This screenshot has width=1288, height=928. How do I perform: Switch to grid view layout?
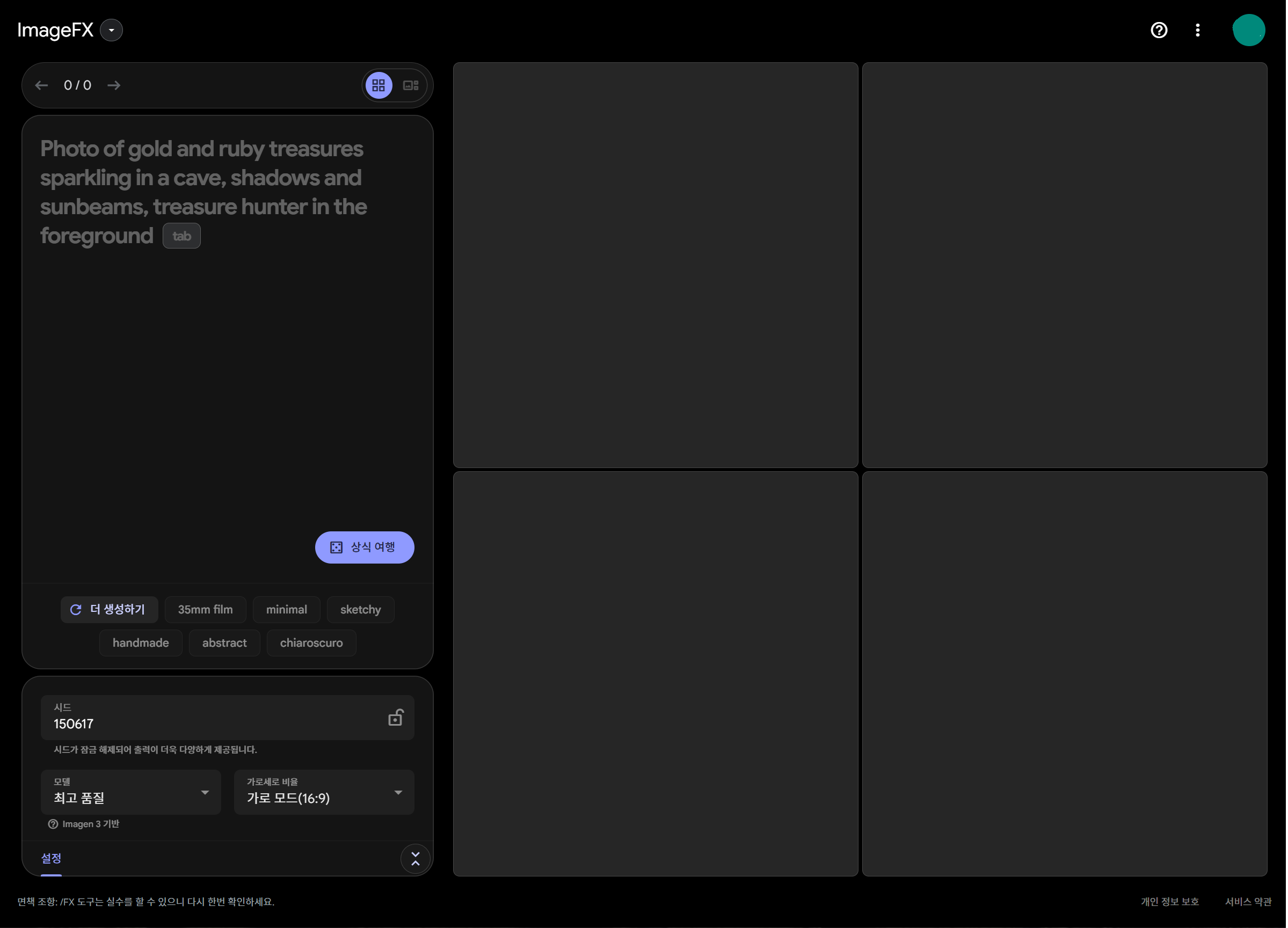click(379, 85)
